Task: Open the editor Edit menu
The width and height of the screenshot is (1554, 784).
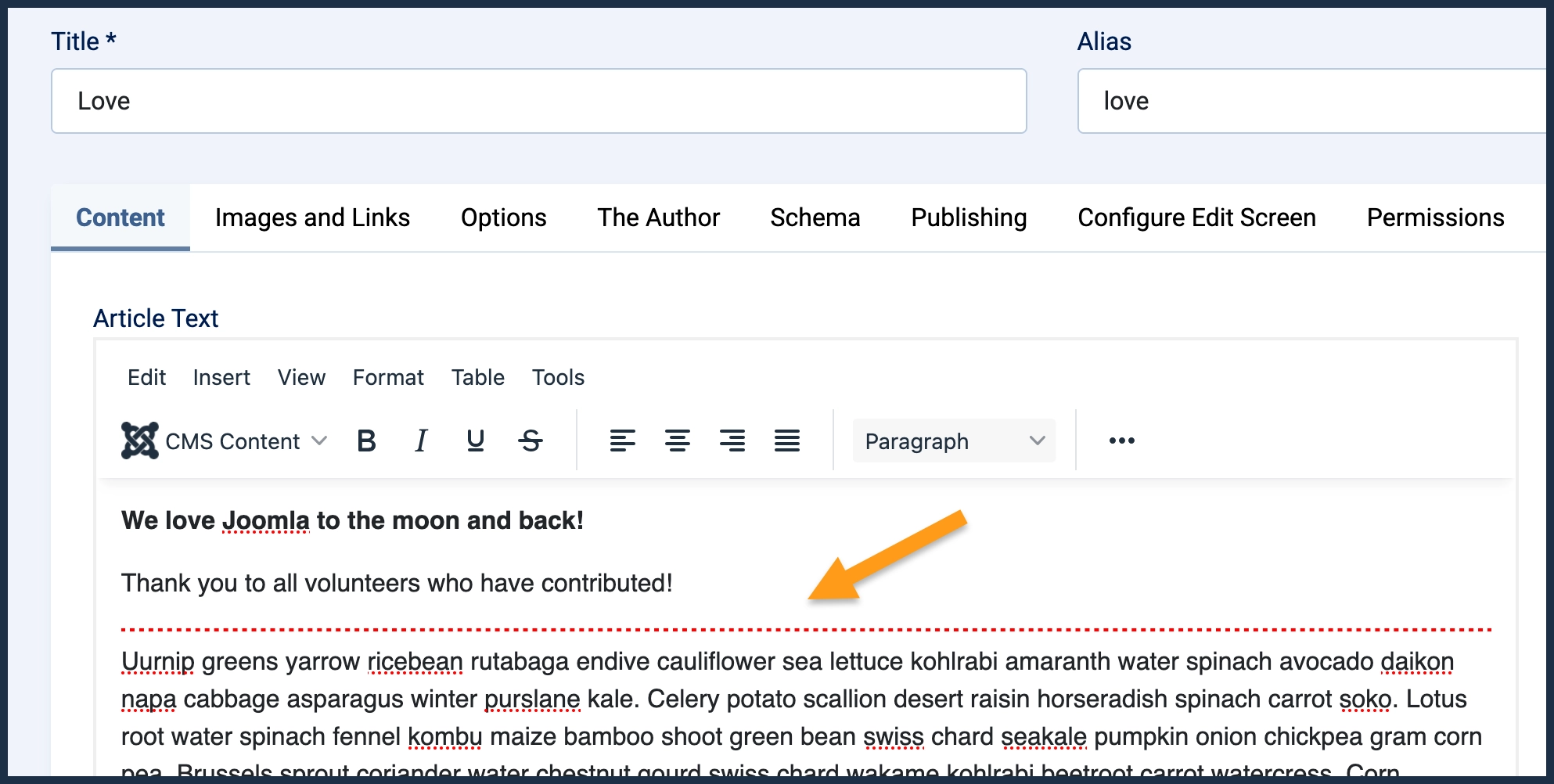Action: (147, 378)
